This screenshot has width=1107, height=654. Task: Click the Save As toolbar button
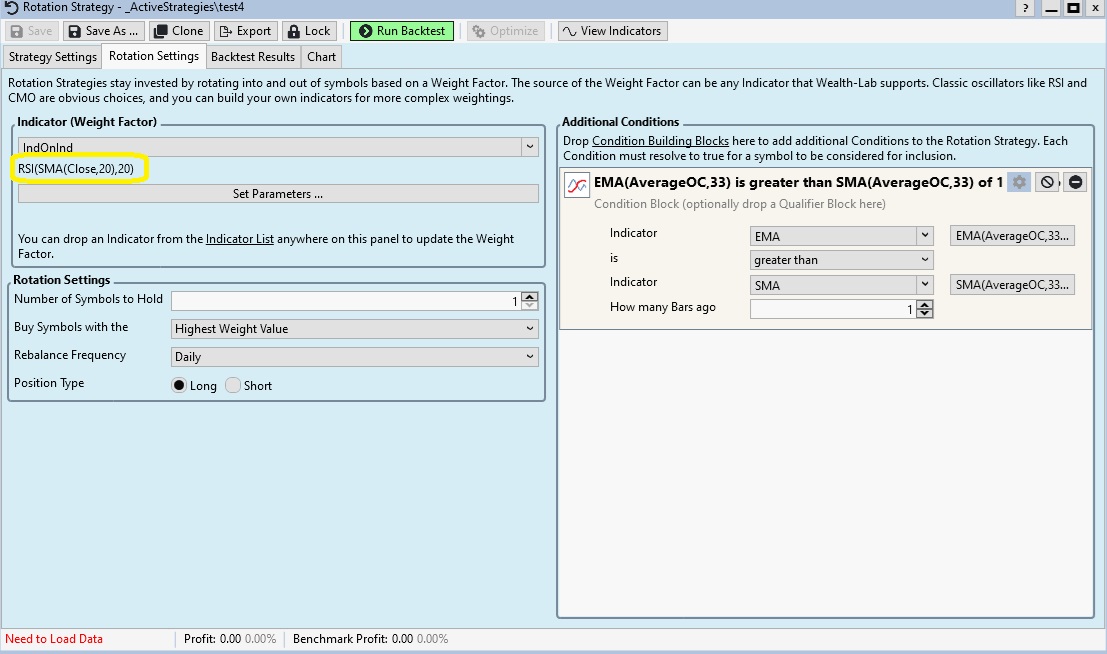pos(103,31)
